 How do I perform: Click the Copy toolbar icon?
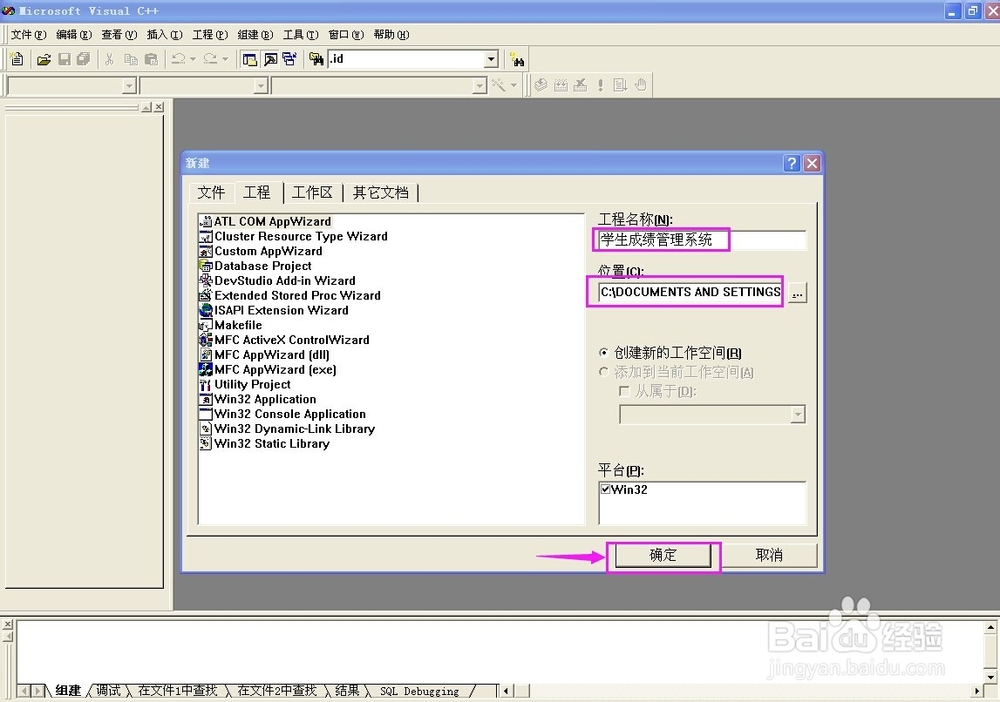(131, 59)
